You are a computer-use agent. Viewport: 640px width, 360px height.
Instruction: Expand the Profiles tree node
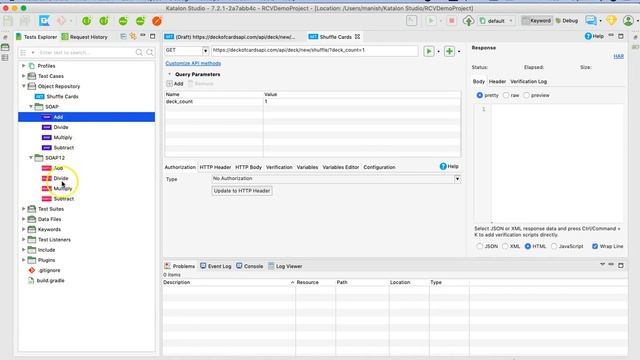pyautogui.click(x=24, y=66)
